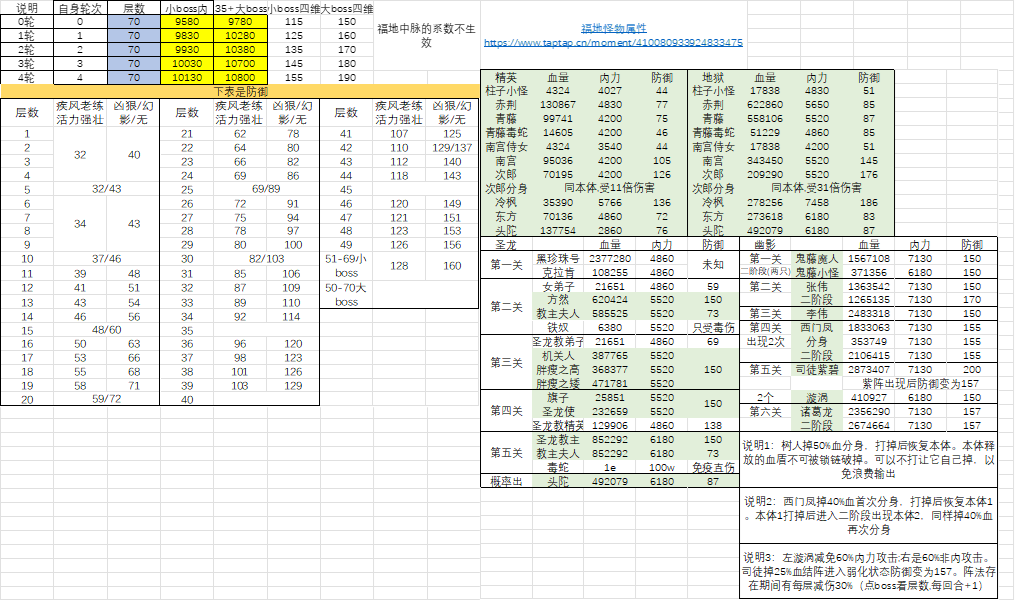Click the yellow cell showing 10380
Viewport: 1015px width, 601px height.
240,49
